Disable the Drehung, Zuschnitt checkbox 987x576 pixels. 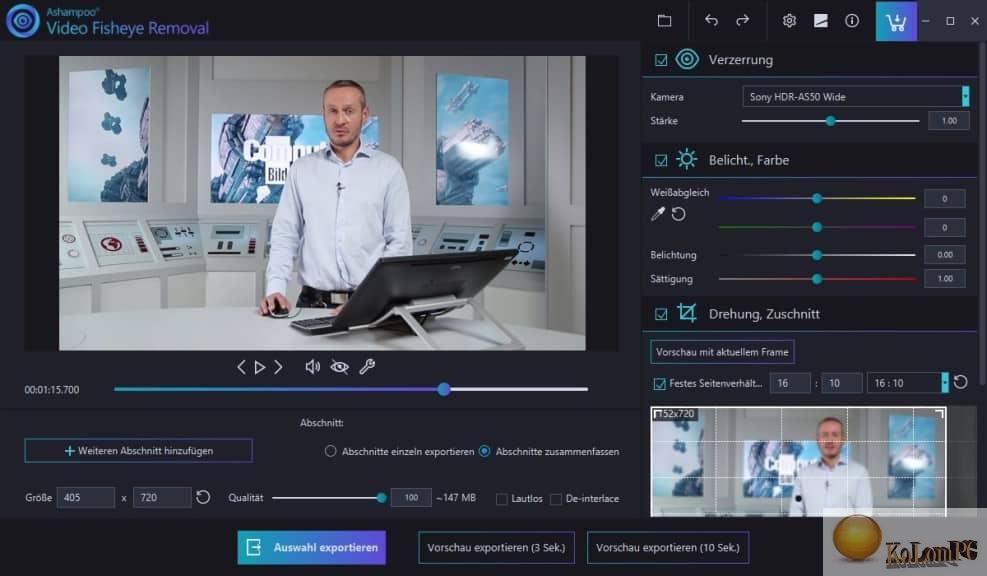tap(661, 314)
